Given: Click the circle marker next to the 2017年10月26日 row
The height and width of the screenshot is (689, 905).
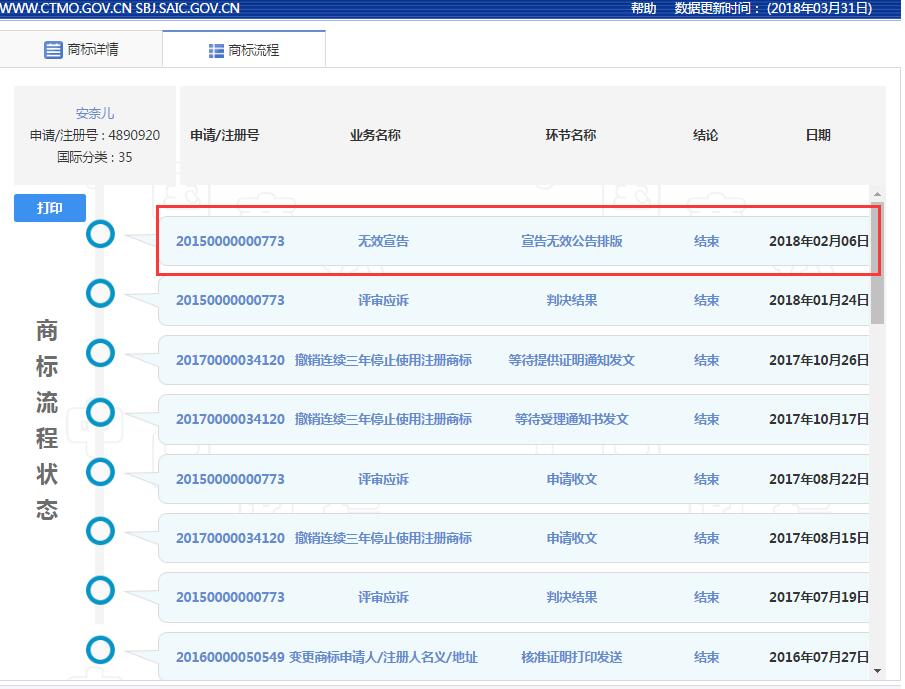Looking at the screenshot, I should 100,353.
